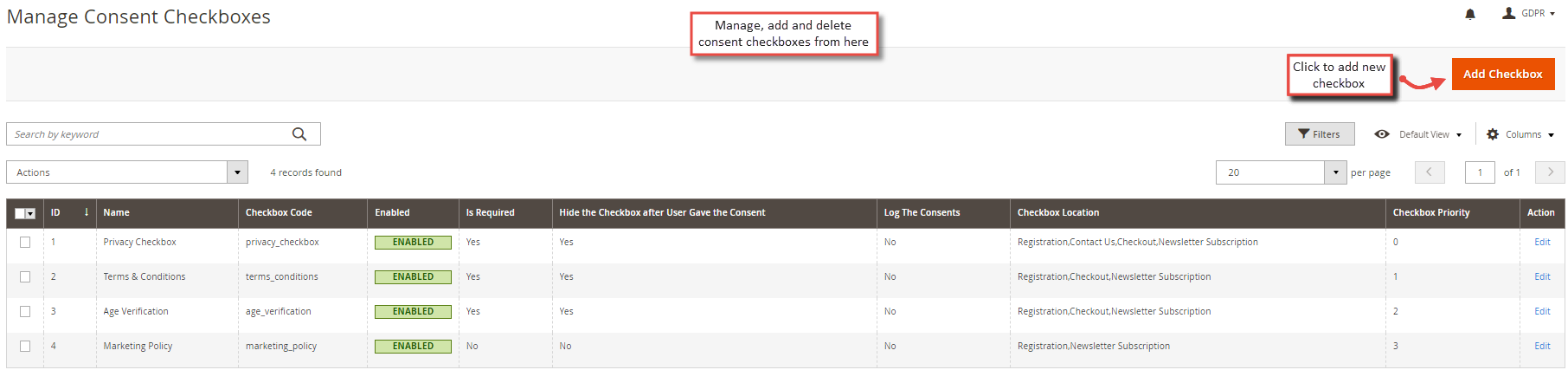Tick the Age Verification row checkbox
The height and width of the screenshot is (370, 1568).
coord(25,312)
